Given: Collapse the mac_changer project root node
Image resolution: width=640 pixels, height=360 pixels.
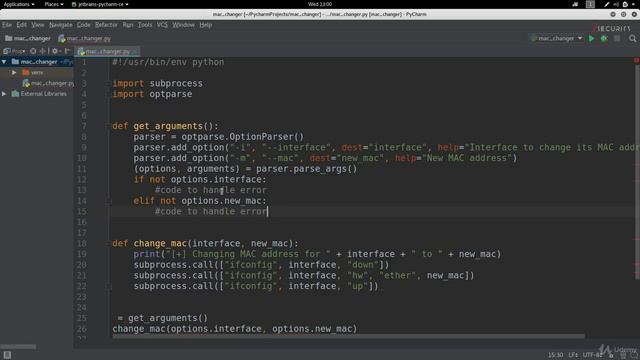Looking at the screenshot, I should click(4, 62).
